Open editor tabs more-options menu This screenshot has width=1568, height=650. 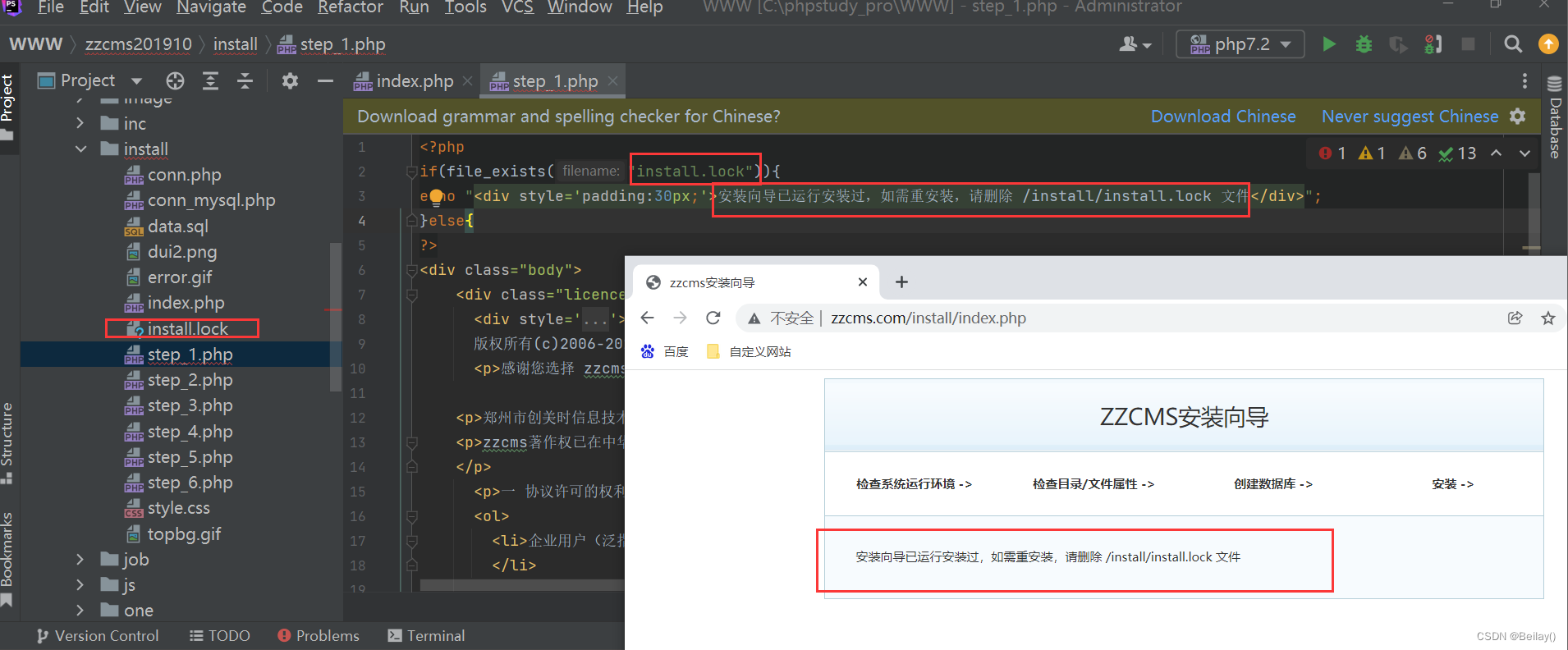click(1524, 80)
